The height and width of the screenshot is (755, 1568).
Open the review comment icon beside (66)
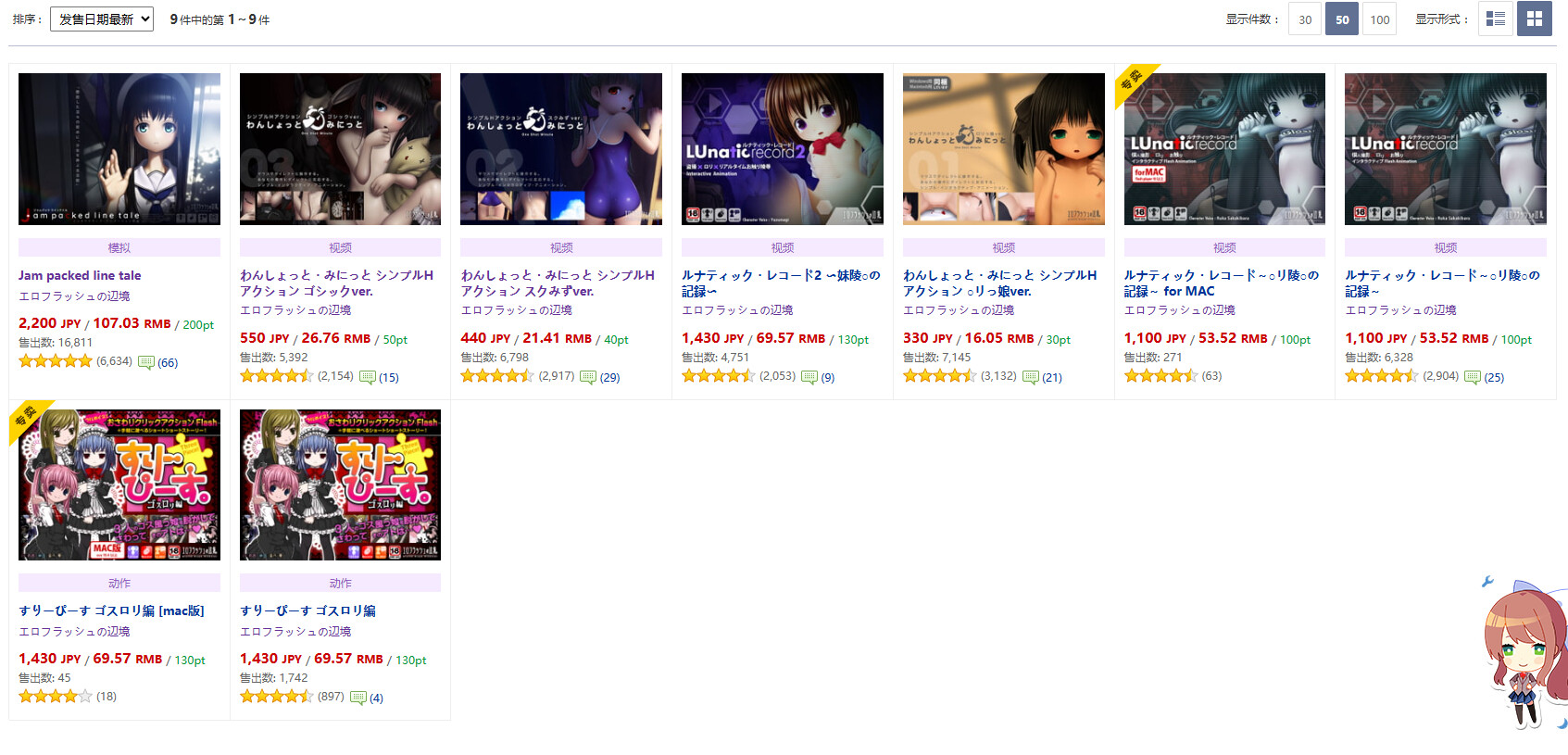[145, 362]
